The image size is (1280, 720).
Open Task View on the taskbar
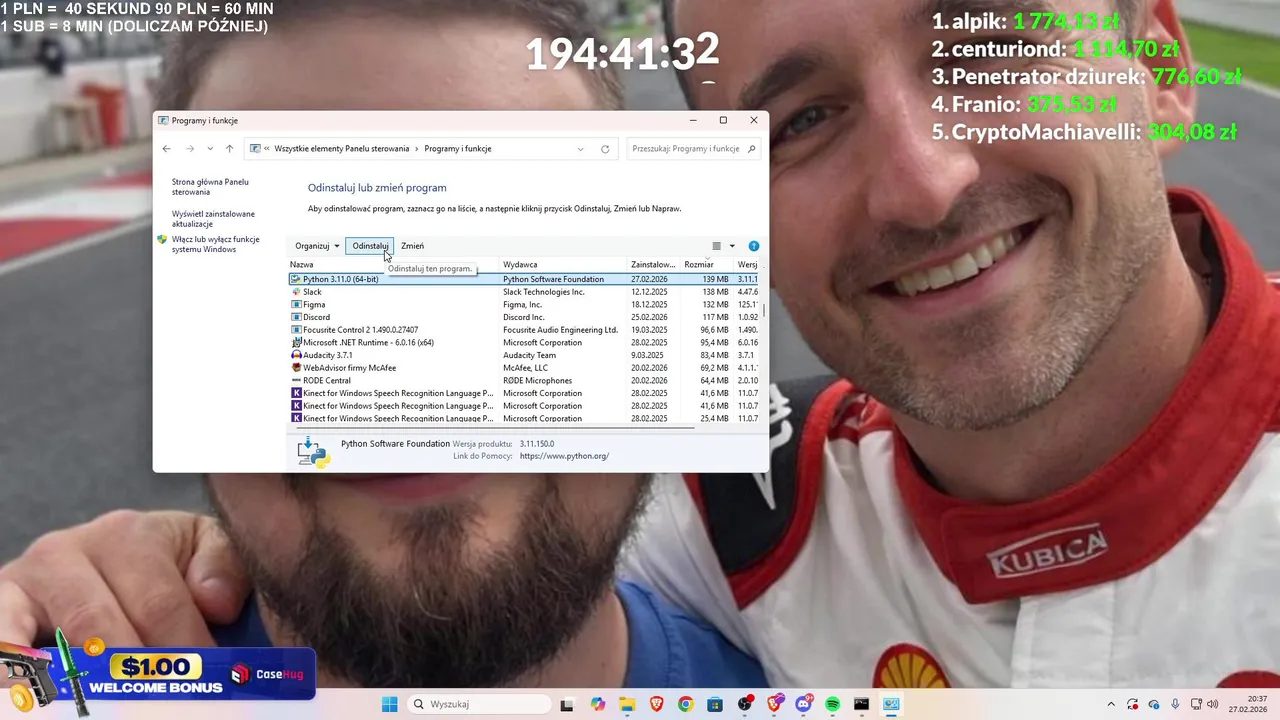(x=568, y=704)
